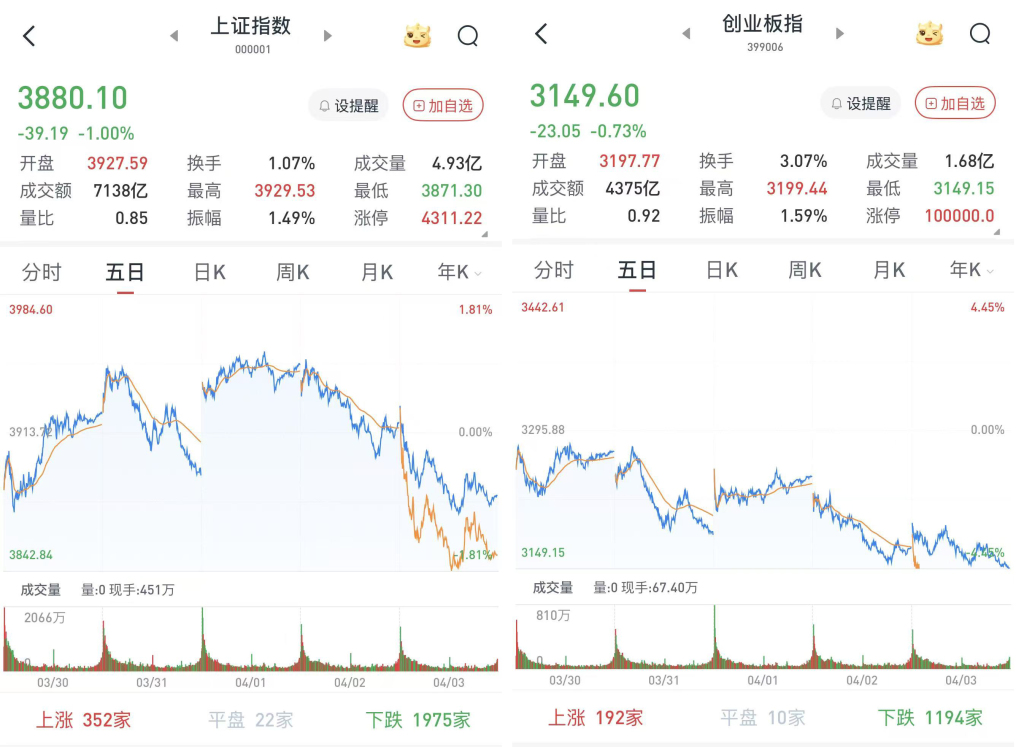Open search icon on 创业板指 panel
1024x747 pixels.
980,34
